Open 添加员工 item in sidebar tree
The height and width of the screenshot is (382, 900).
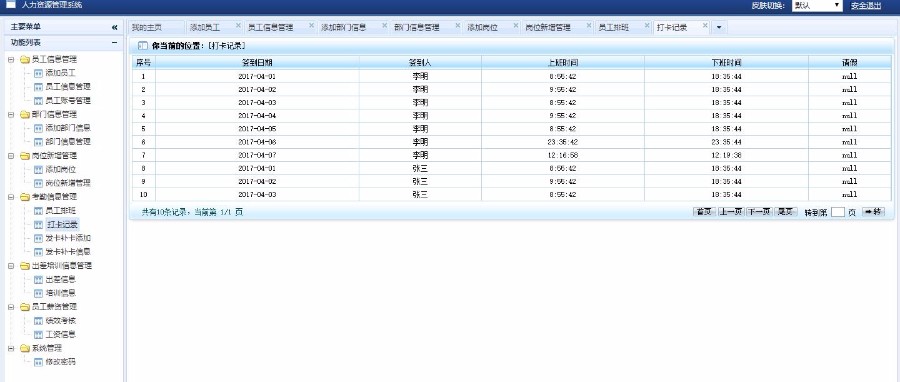tap(60, 73)
